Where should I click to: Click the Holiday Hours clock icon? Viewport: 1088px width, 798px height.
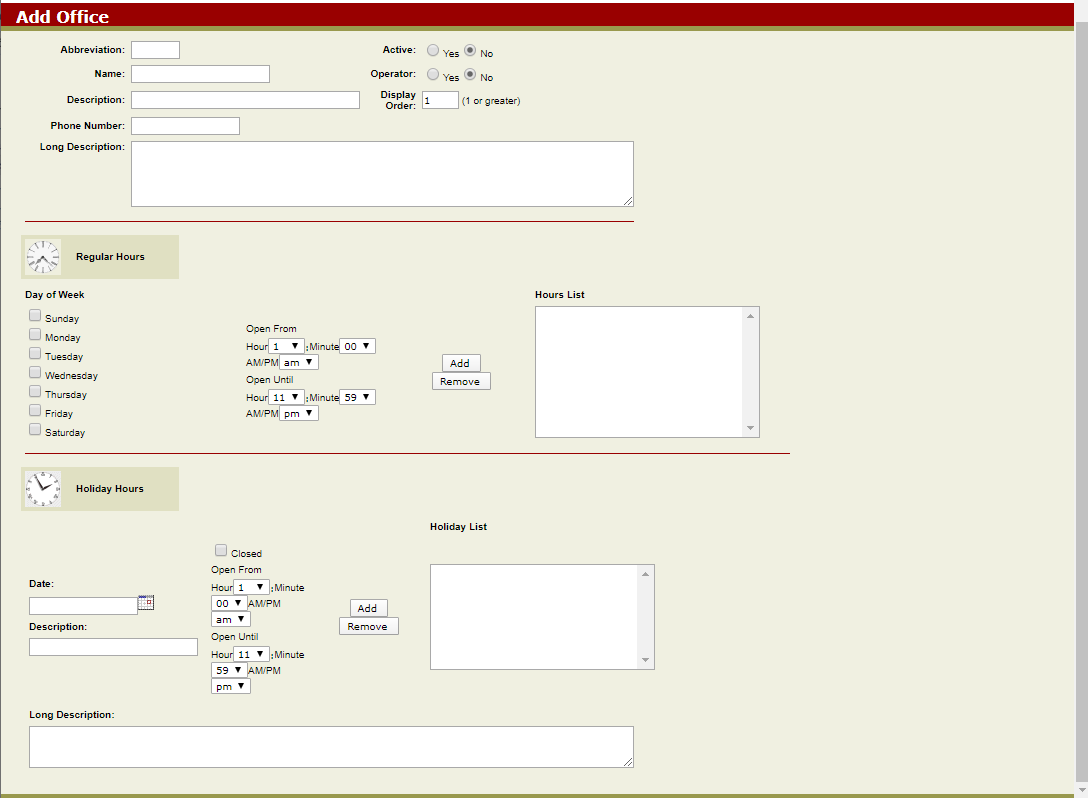42,488
